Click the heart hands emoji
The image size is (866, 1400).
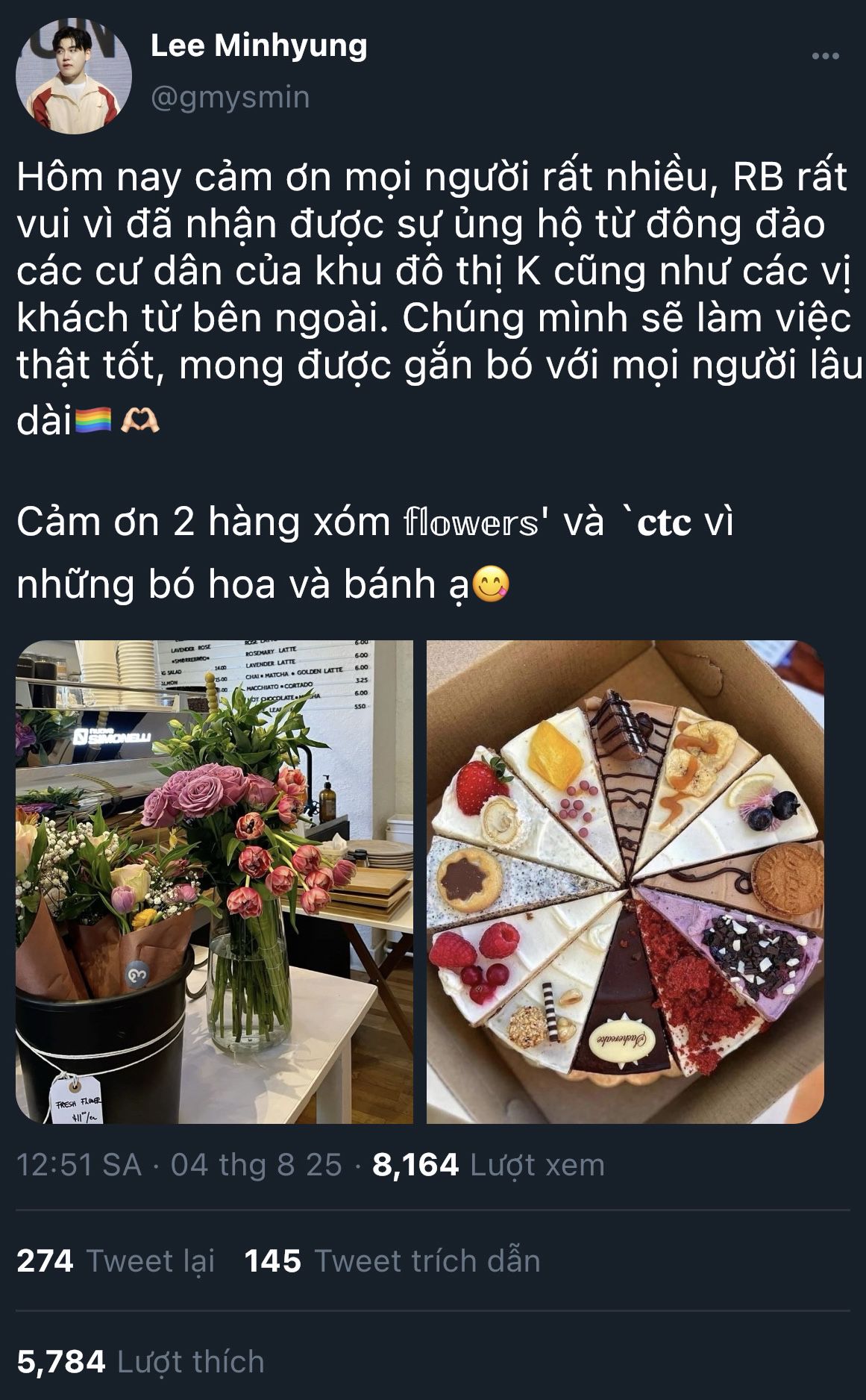pyautogui.click(x=139, y=421)
